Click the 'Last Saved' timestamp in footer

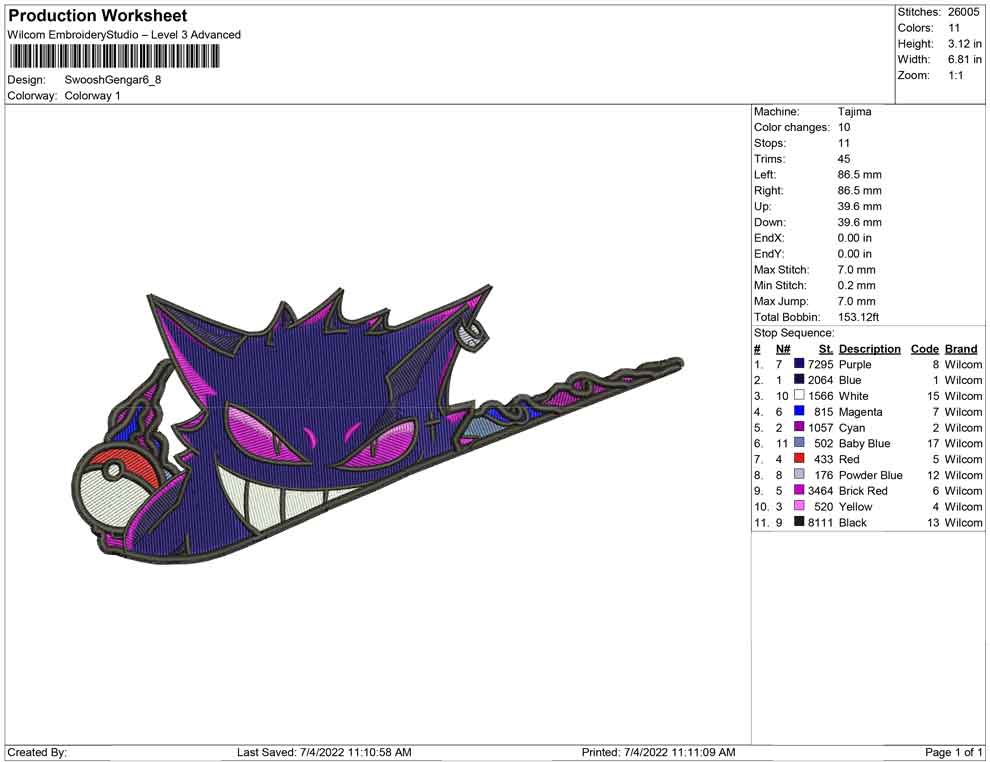(x=324, y=752)
